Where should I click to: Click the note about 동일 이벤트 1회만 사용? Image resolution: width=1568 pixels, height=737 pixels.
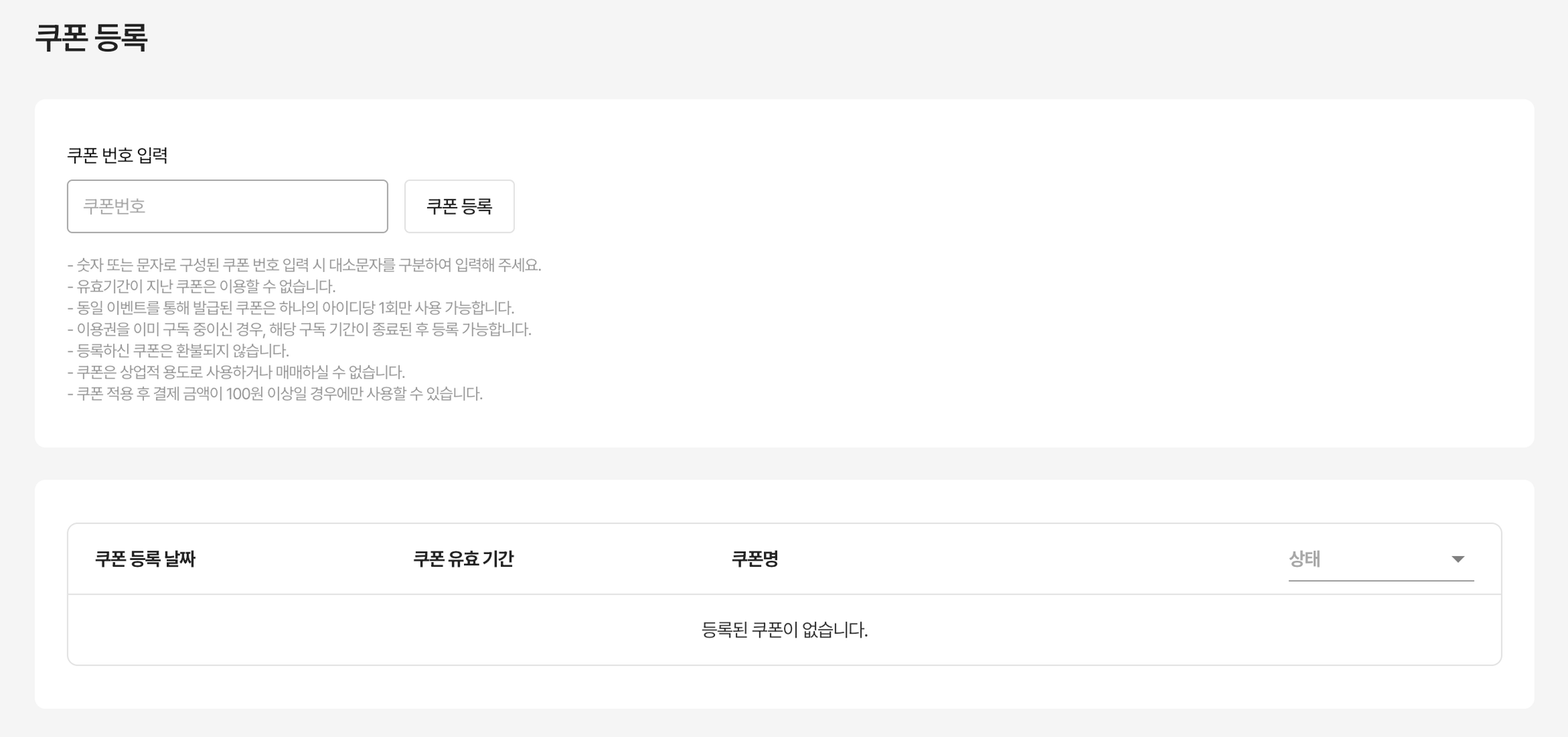(291, 308)
